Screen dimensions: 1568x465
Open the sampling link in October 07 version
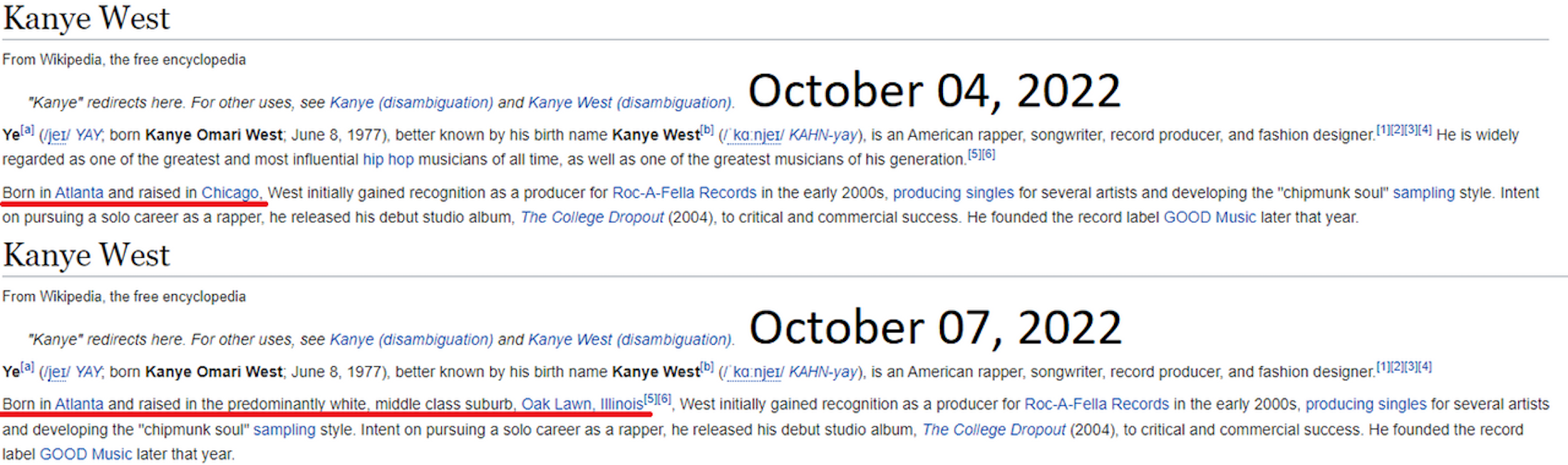tap(284, 430)
